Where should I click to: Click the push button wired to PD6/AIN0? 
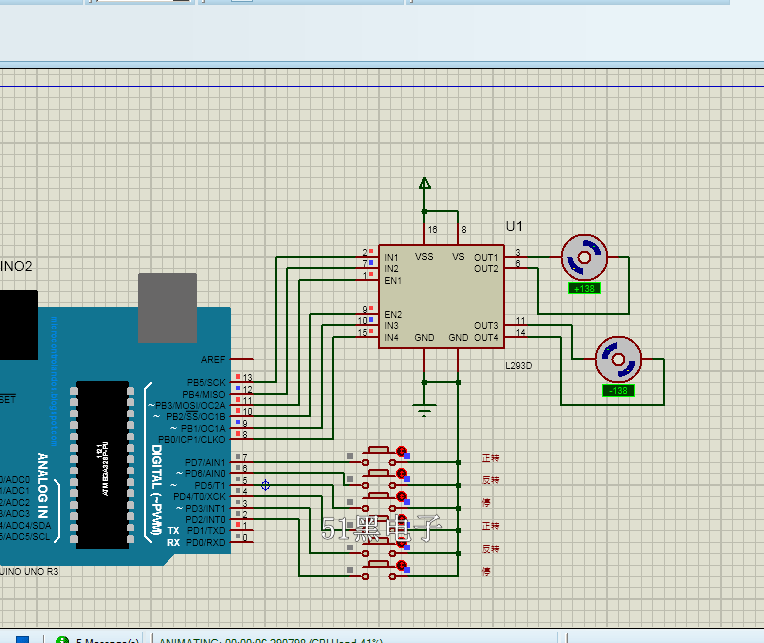(379, 478)
